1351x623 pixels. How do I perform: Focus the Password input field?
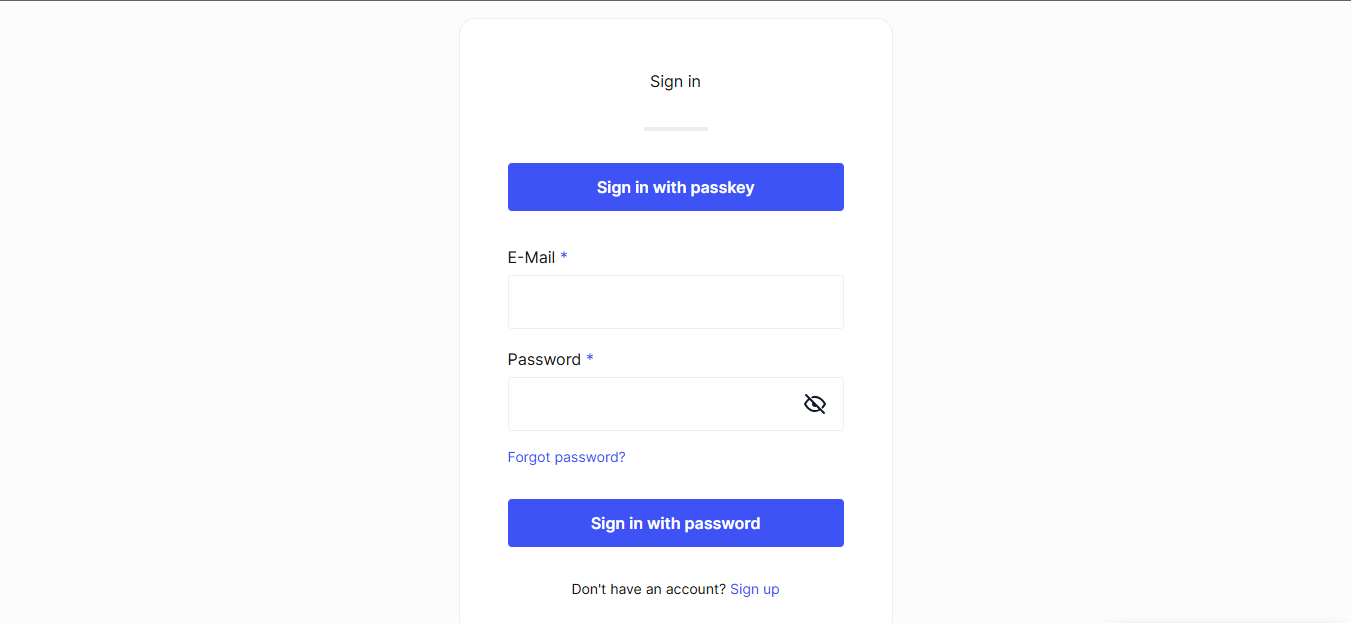point(650,403)
